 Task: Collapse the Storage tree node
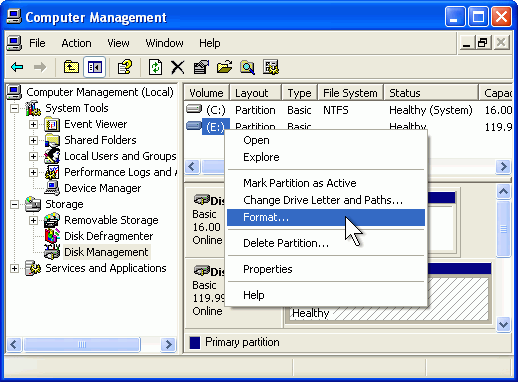pyautogui.click(x=14, y=204)
